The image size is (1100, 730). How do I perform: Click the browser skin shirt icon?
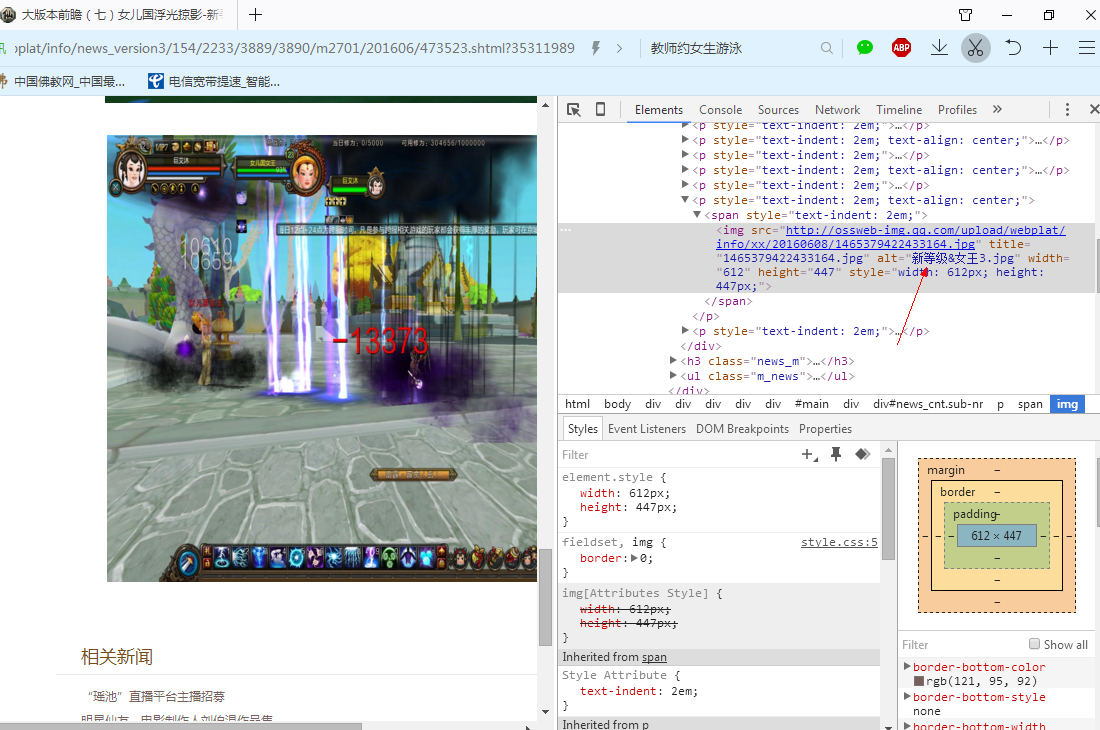(x=965, y=15)
